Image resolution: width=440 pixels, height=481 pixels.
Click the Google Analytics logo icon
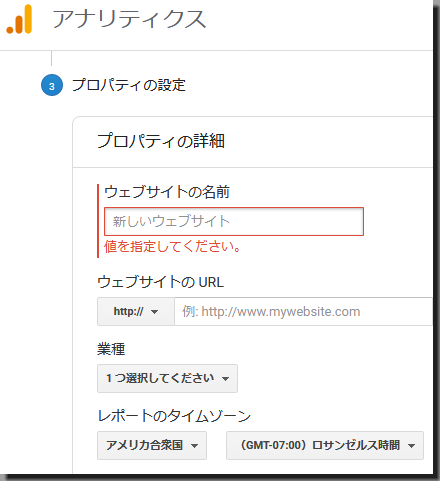19,19
